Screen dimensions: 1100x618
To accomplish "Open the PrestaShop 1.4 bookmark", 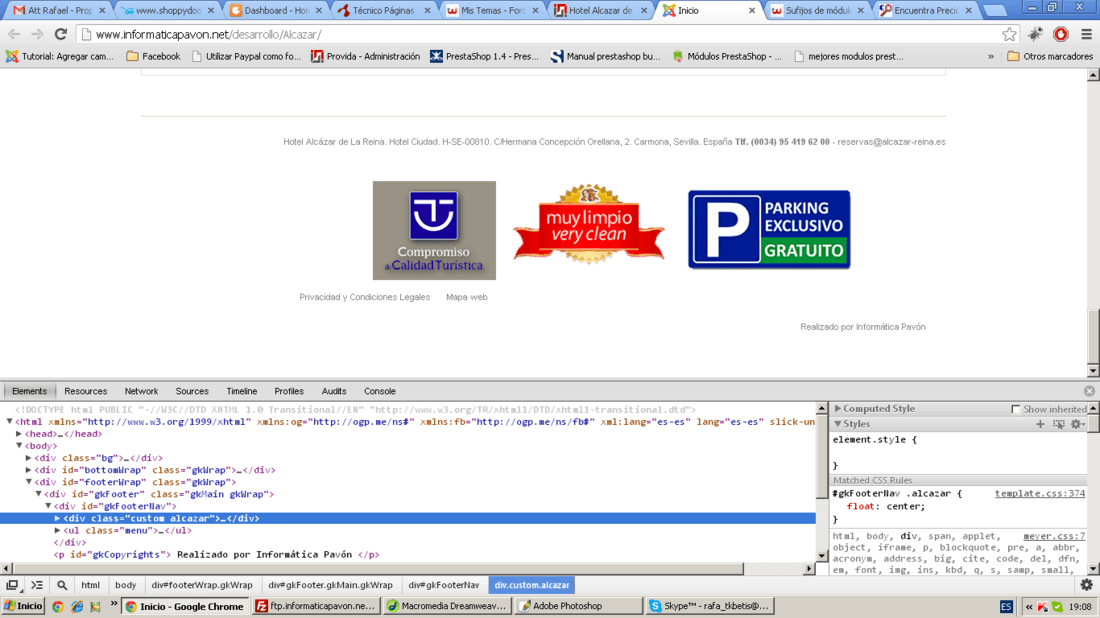I will point(485,57).
